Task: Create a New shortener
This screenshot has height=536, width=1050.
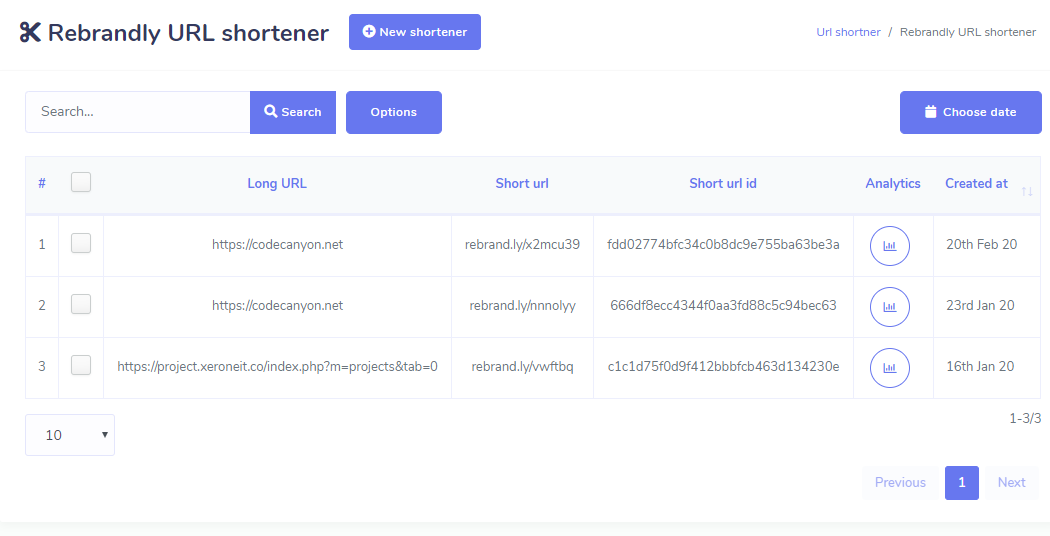Action: click(414, 32)
